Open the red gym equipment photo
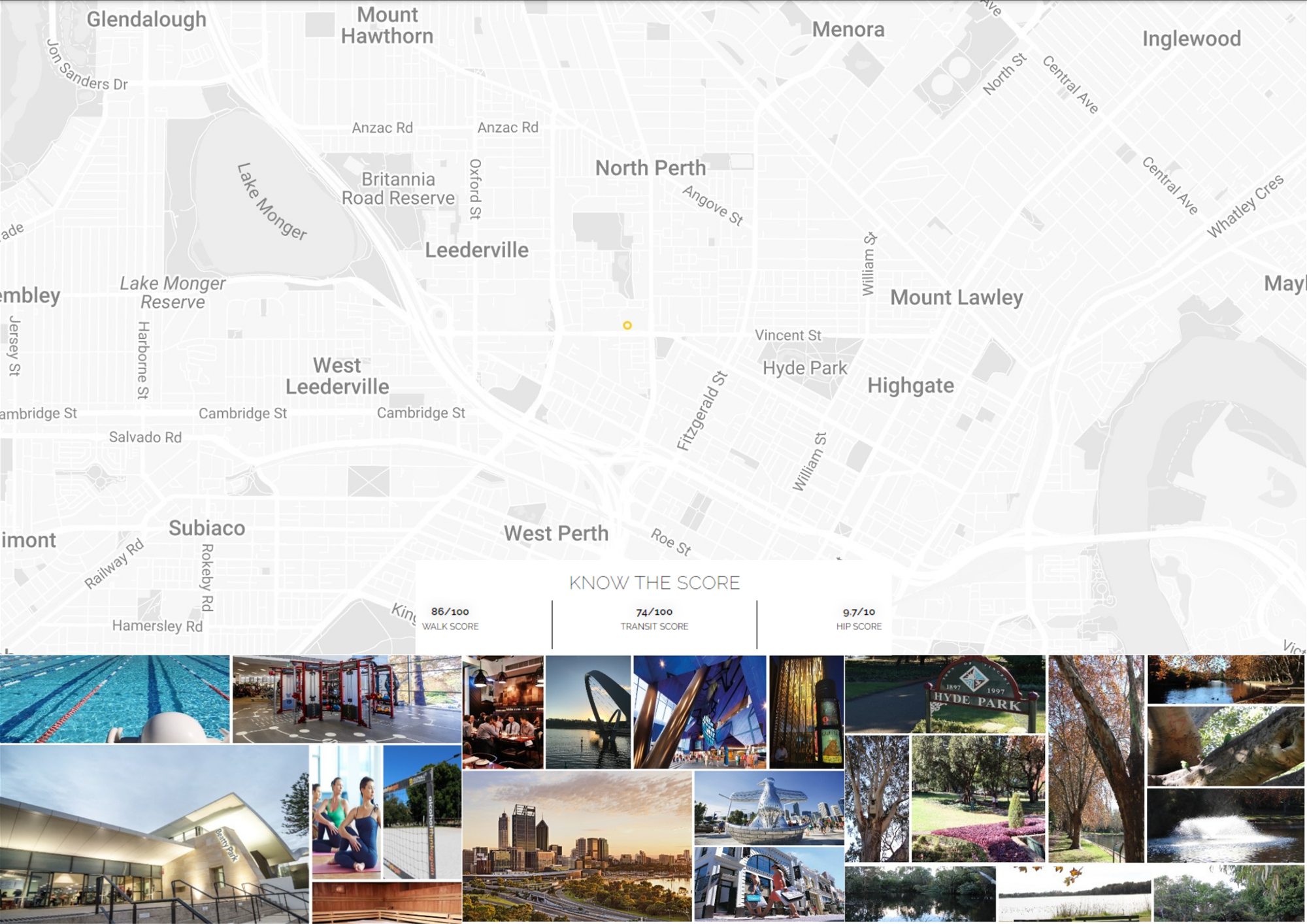This screenshot has height=924, width=1307. point(347,699)
